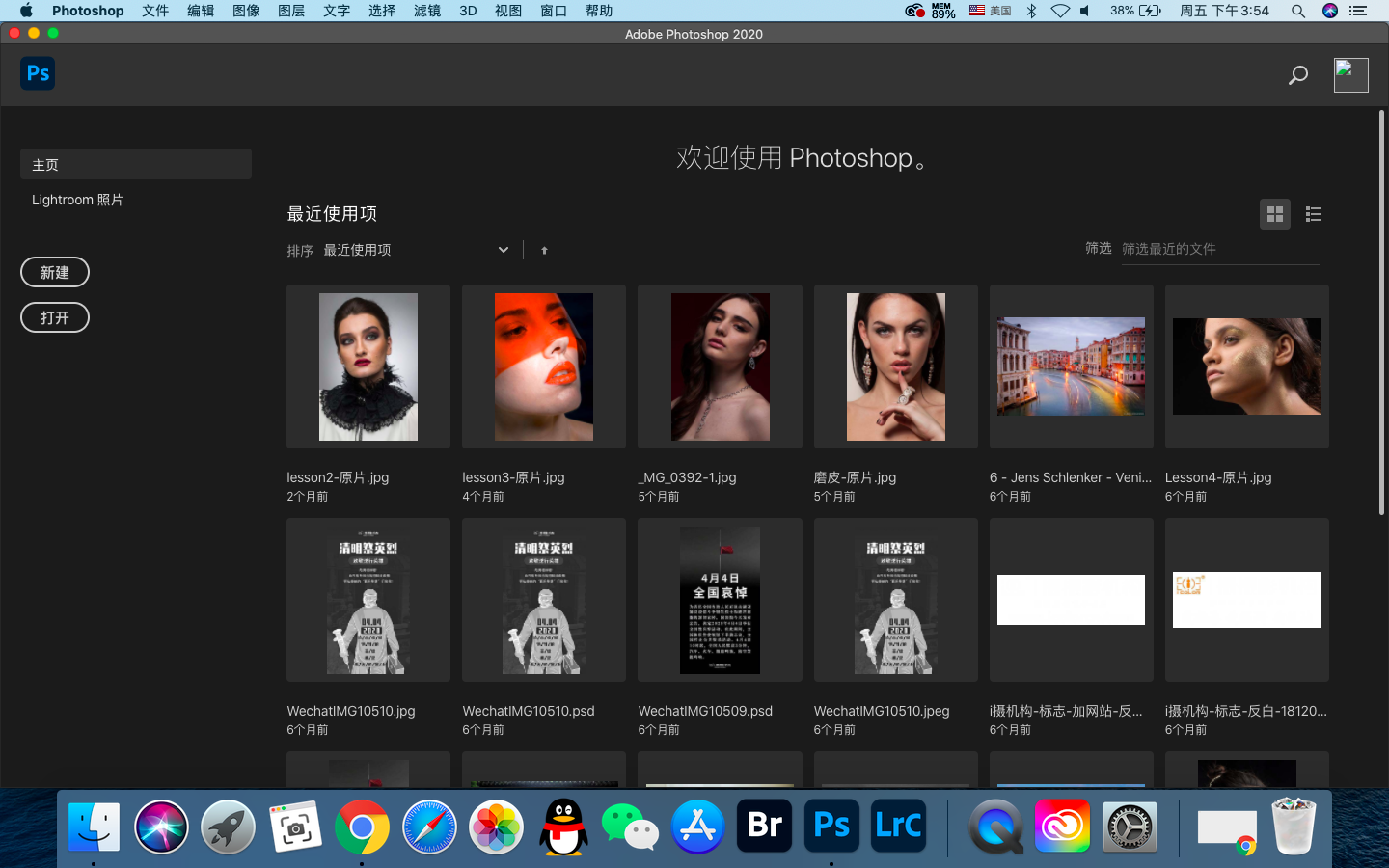1389x868 pixels.
Task: Open WechatIMG10509.psd thumbnail
Action: tap(720, 600)
